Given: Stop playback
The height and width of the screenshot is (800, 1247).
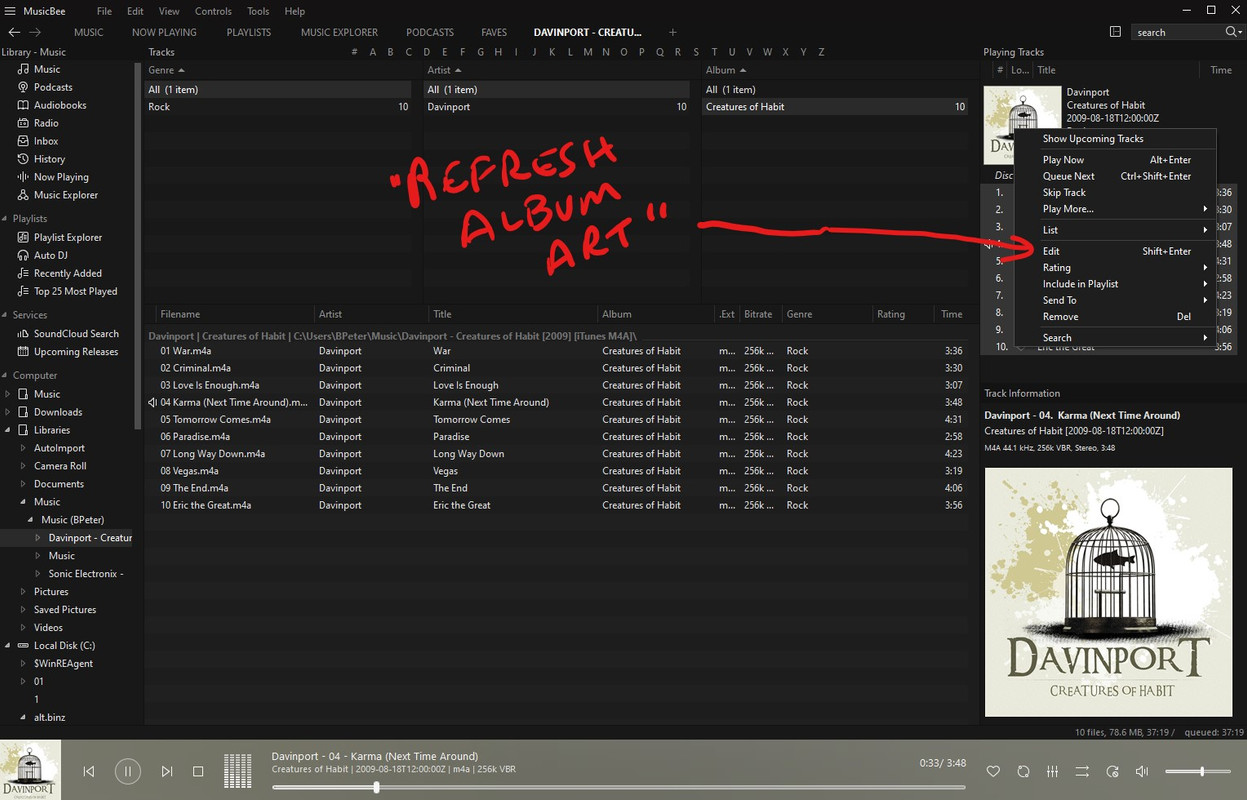Looking at the screenshot, I should click(198, 771).
